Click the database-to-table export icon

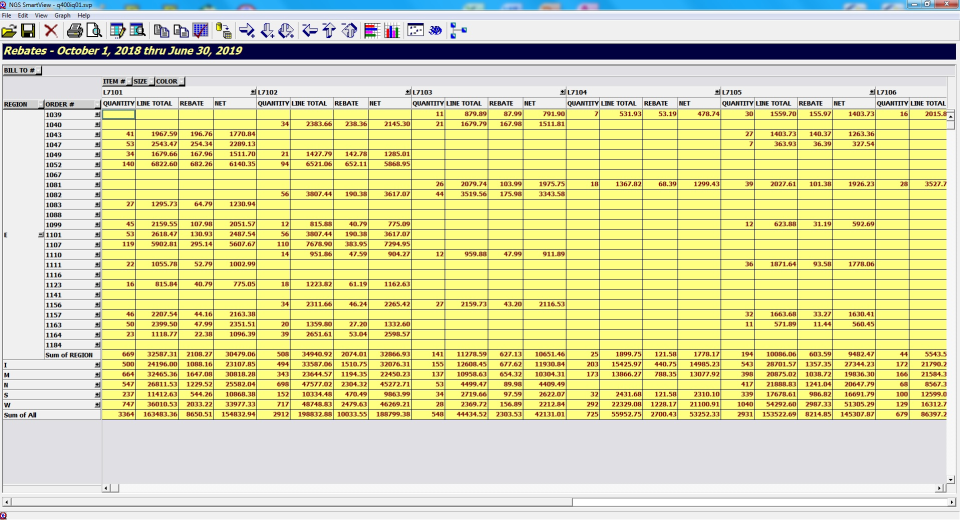(x=224, y=31)
